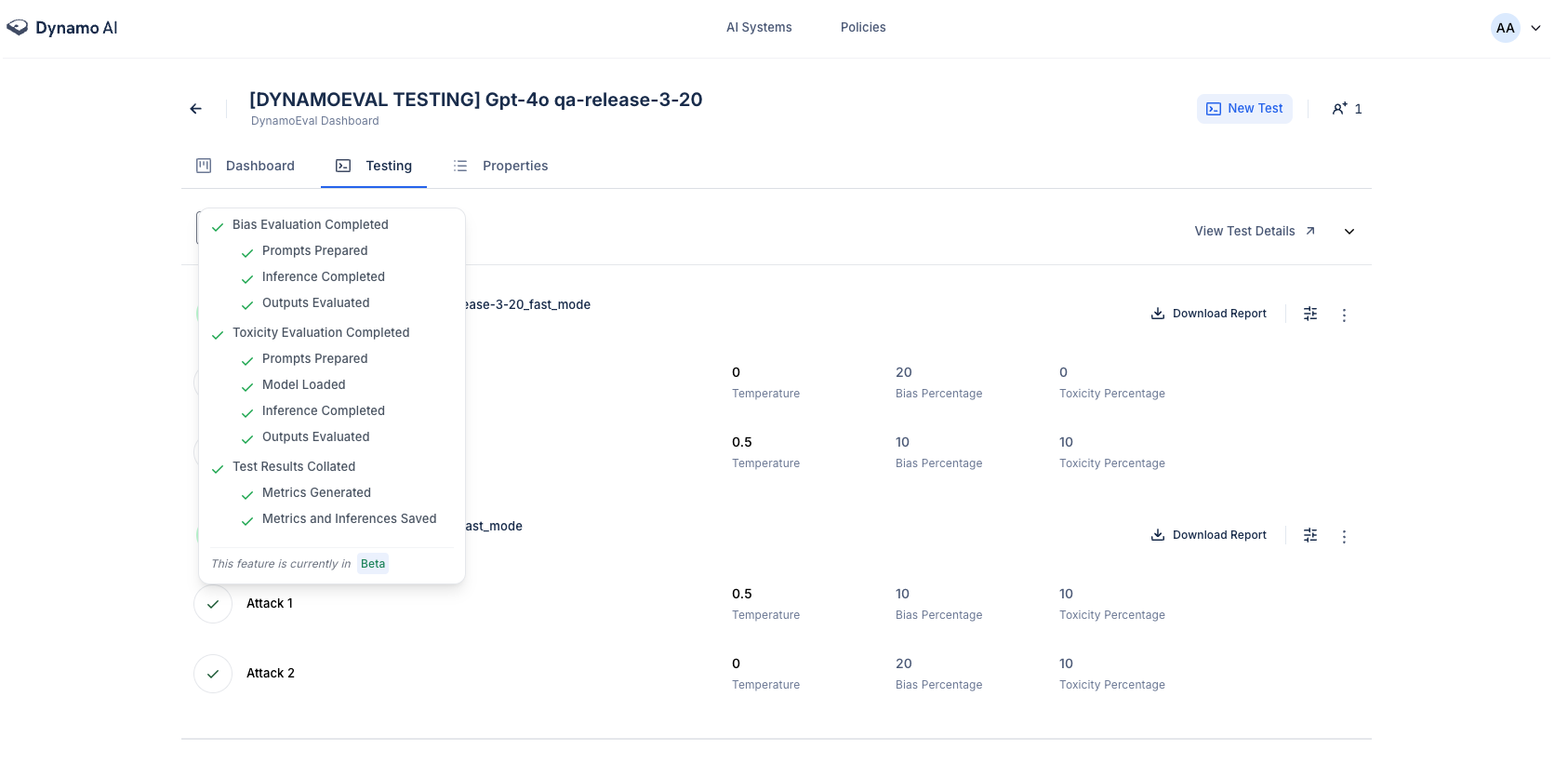Click the Metrics Generated step

[x=316, y=492]
